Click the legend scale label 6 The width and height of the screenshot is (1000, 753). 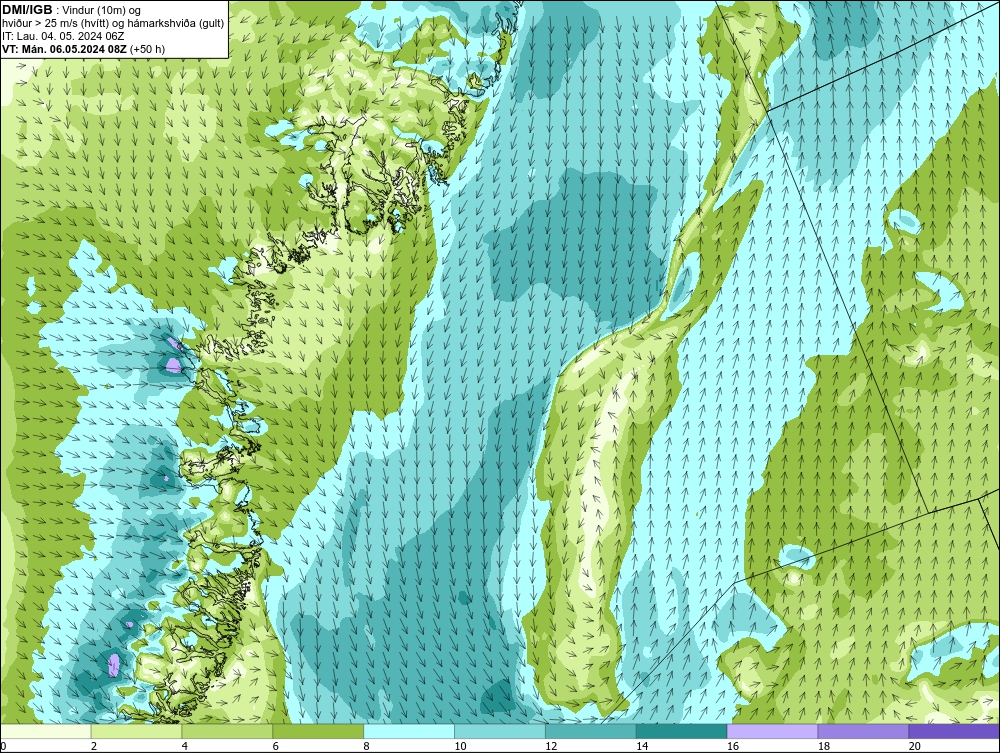point(276,746)
